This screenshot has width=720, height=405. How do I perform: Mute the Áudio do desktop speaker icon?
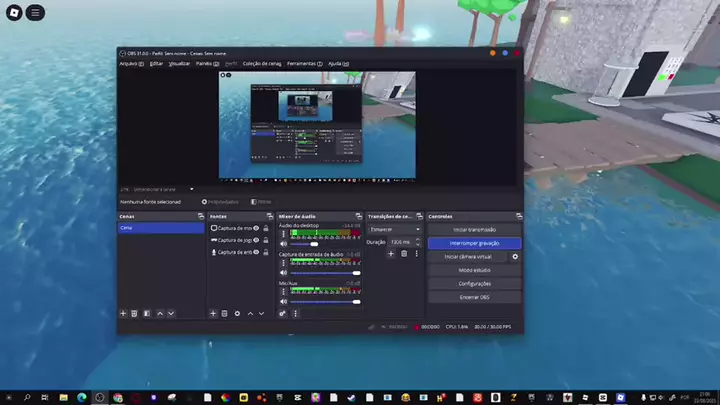[x=284, y=244]
